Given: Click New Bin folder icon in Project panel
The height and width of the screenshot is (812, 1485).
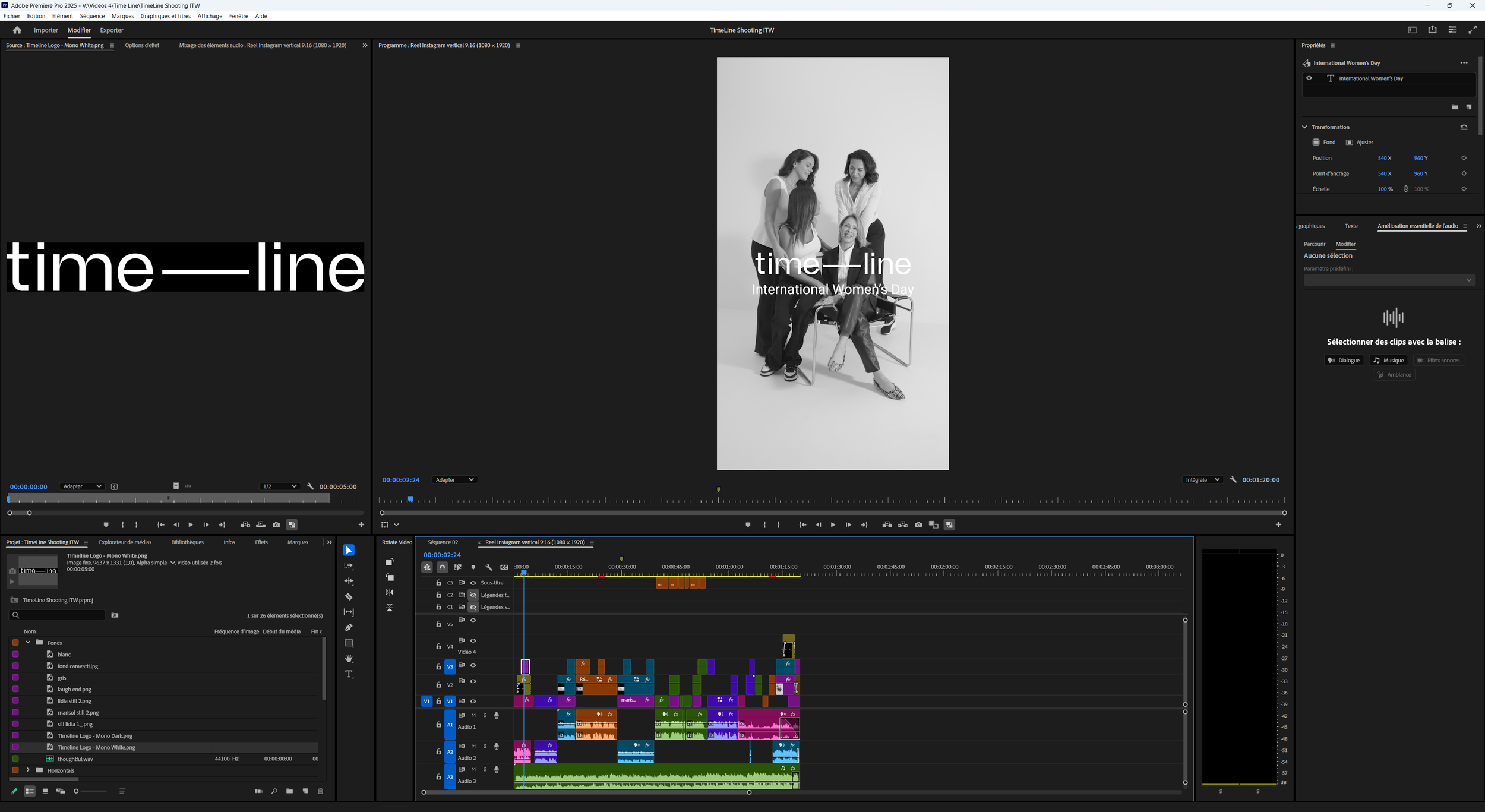Looking at the screenshot, I should pyautogui.click(x=289, y=791).
